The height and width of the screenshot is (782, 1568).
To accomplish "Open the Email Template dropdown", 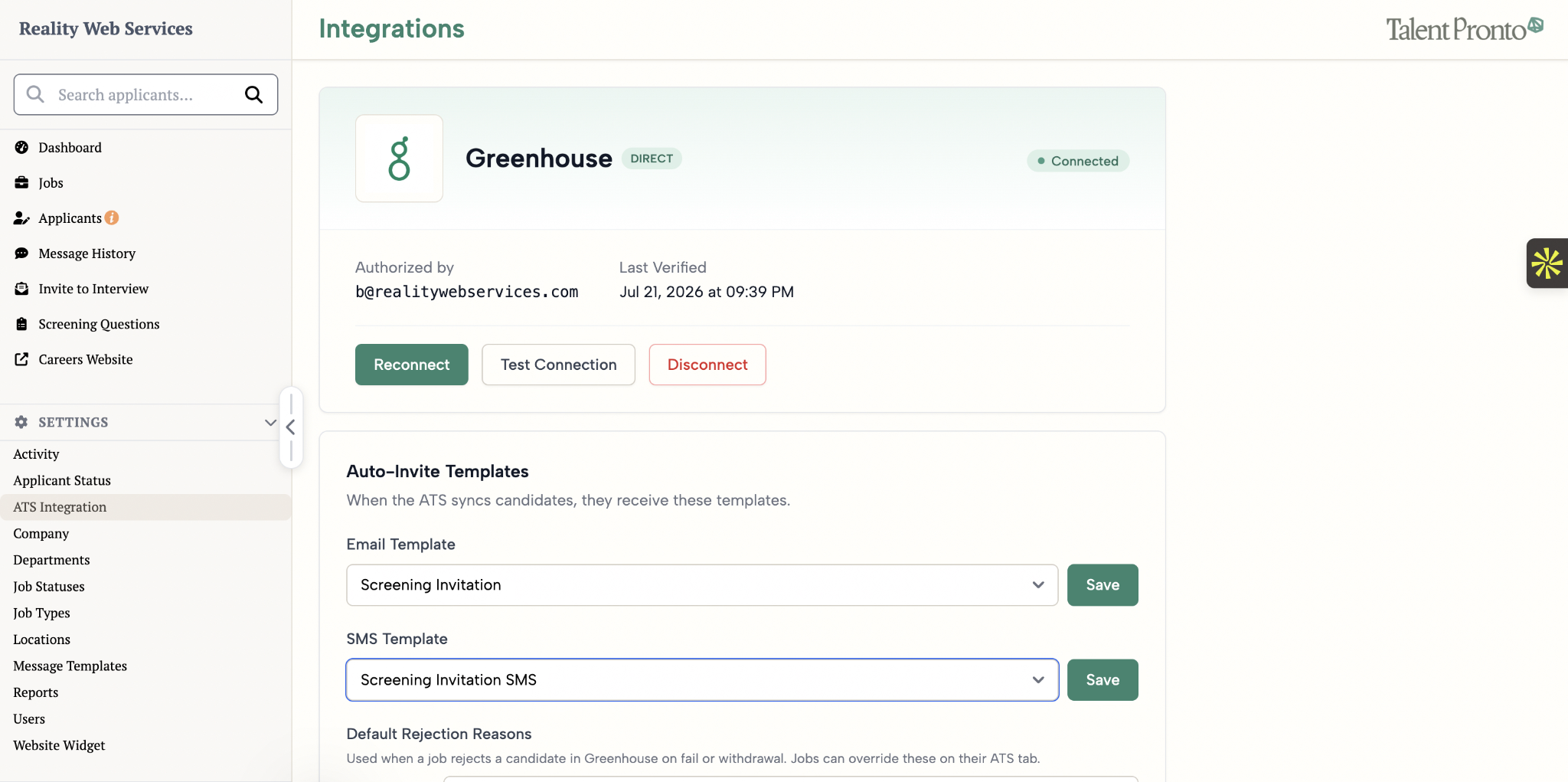I will (702, 585).
